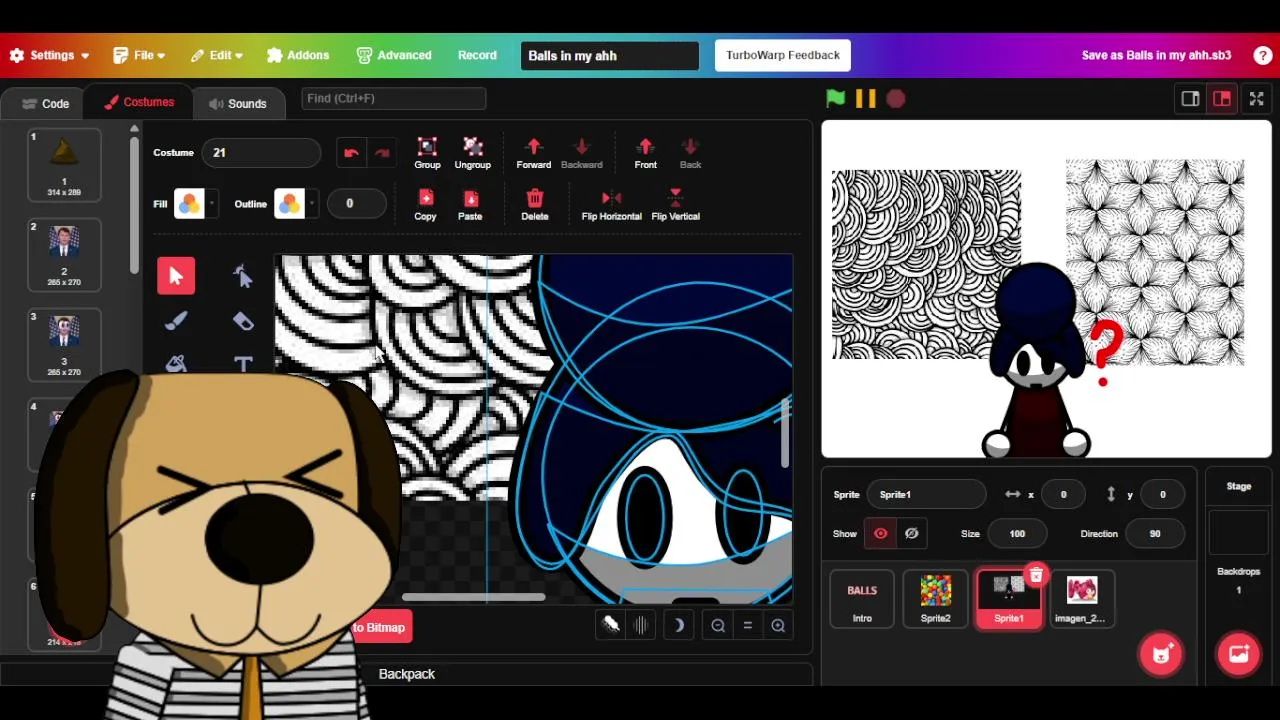Click the Find (Ctrl+F) search box
Viewport: 1280px width, 720px height.
pyautogui.click(x=394, y=98)
